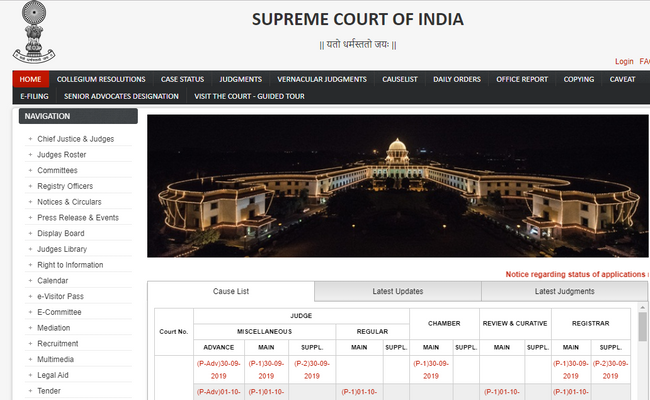Switch to the Cause List tab
Image resolution: width=650 pixels, height=400 pixels.
coord(231,291)
